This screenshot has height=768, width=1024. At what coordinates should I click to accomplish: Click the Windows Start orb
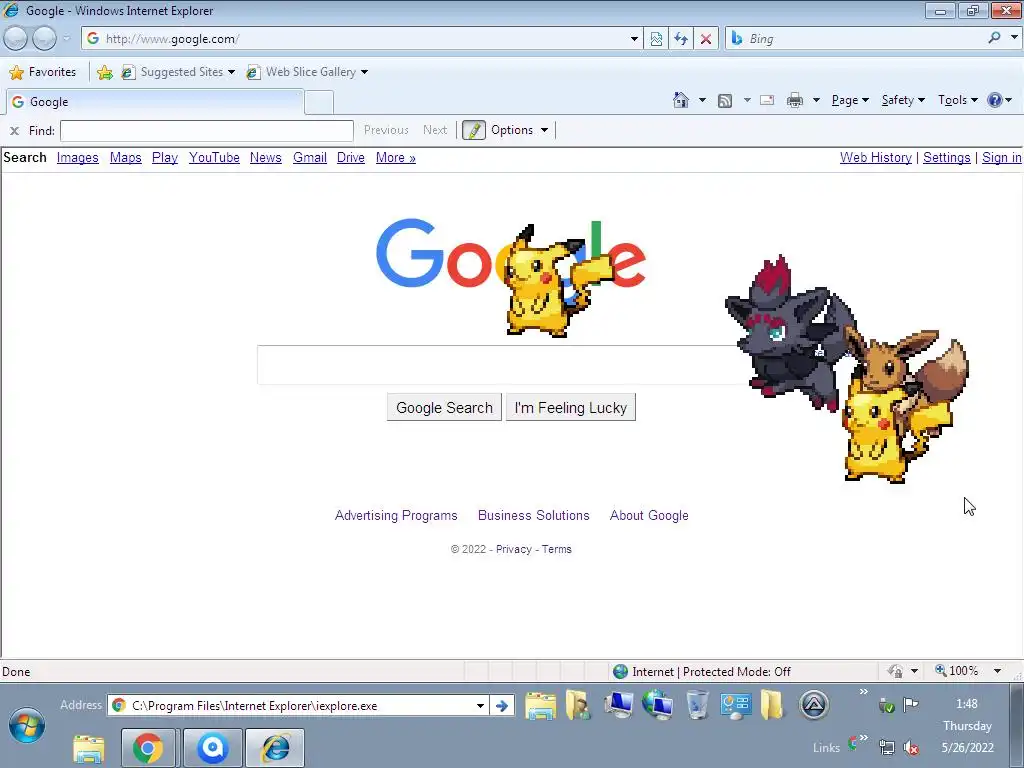tap(27, 726)
